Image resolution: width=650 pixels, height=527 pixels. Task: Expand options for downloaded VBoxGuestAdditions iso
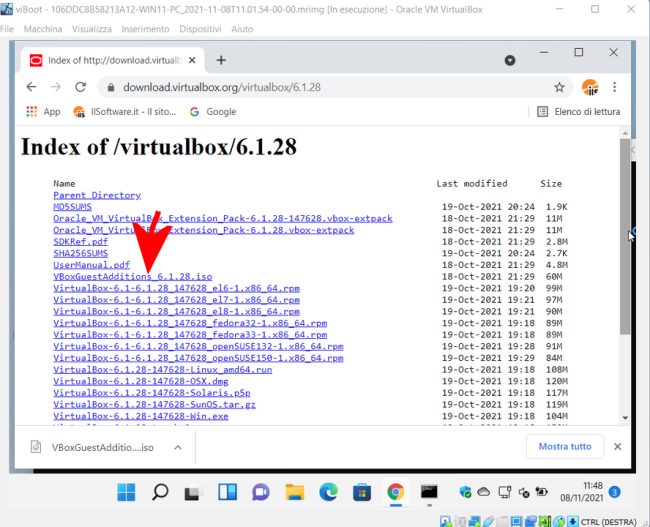coord(176,447)
